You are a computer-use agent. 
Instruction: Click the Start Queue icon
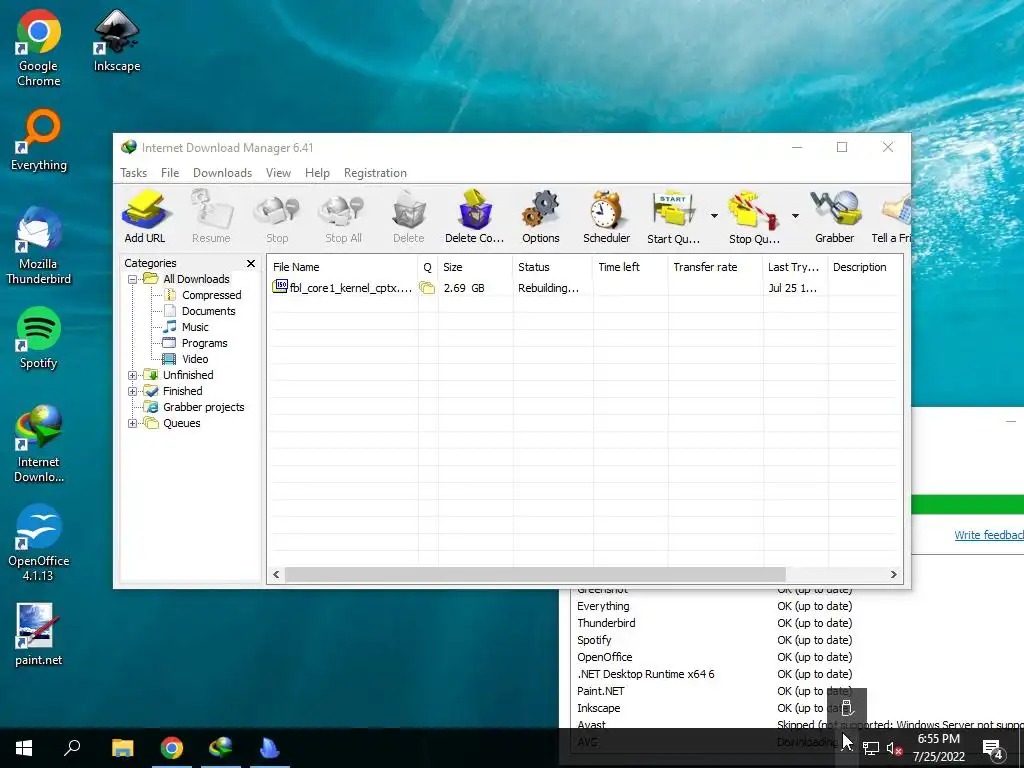click(673, 217)
